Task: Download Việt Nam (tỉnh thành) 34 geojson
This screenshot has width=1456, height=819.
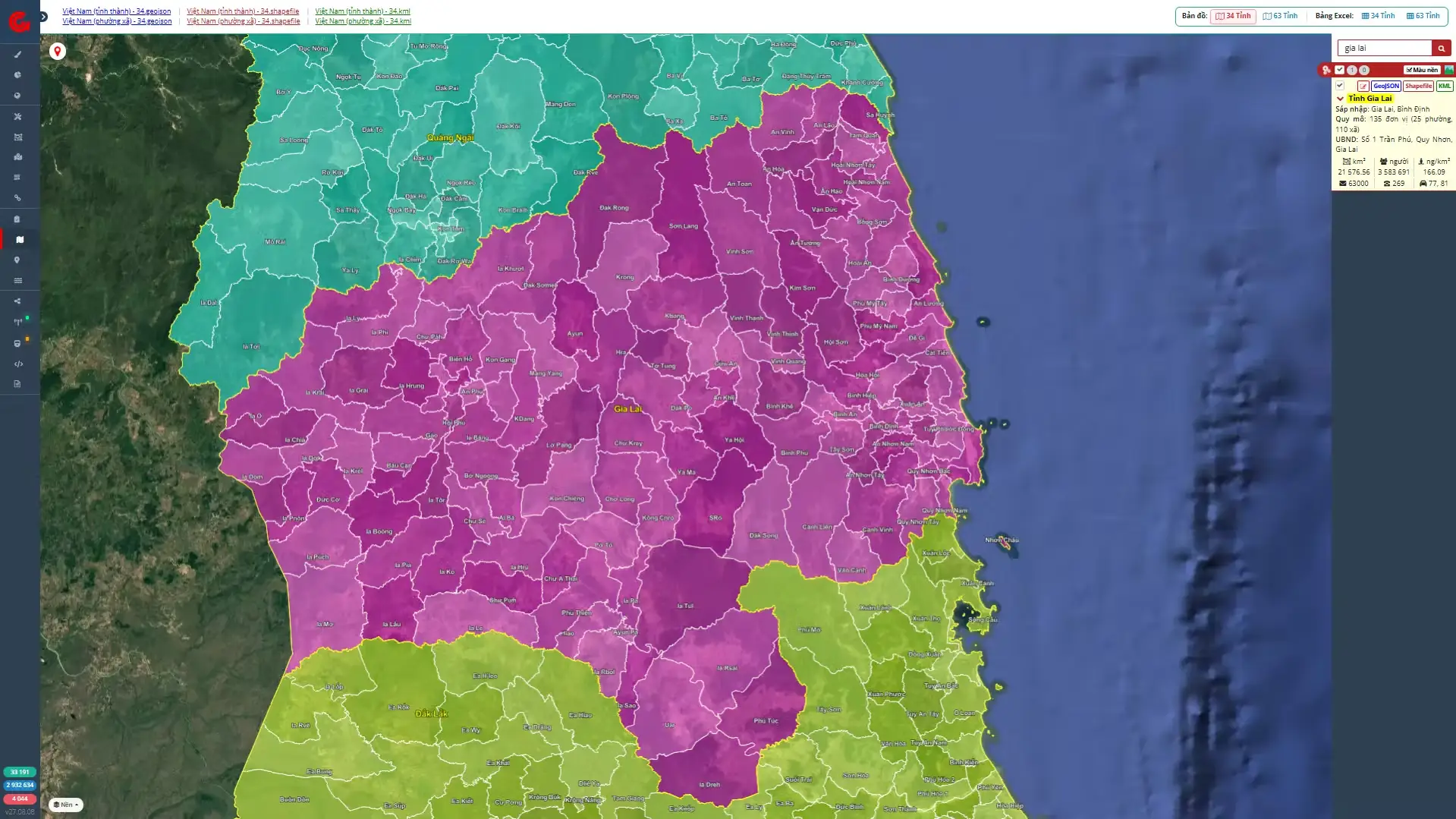Action: pyautogui.click(x=116, y=11)
